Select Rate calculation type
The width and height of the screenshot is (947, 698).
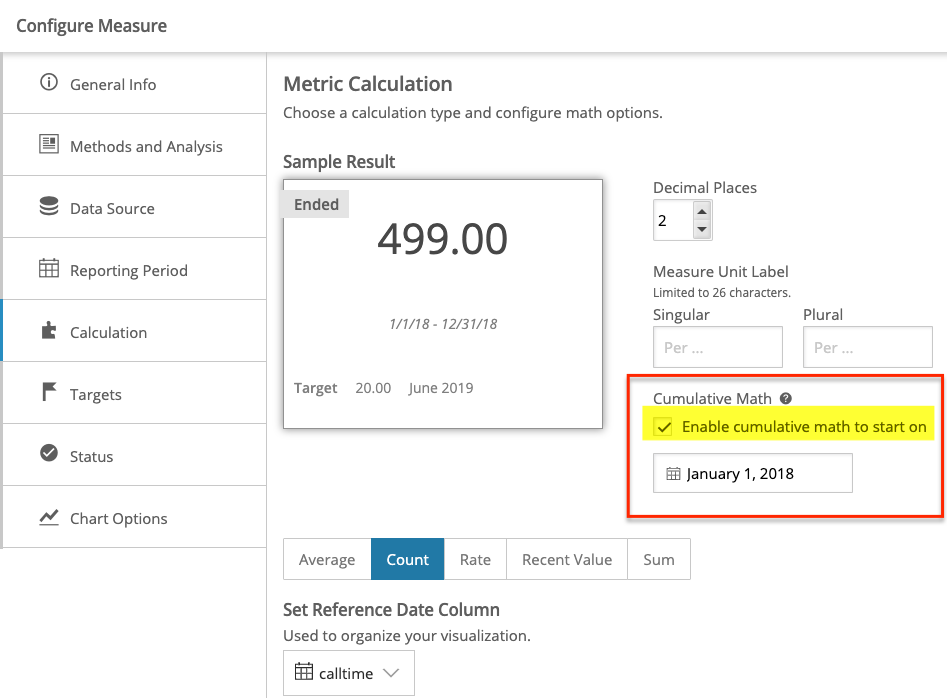pos(475,559)
